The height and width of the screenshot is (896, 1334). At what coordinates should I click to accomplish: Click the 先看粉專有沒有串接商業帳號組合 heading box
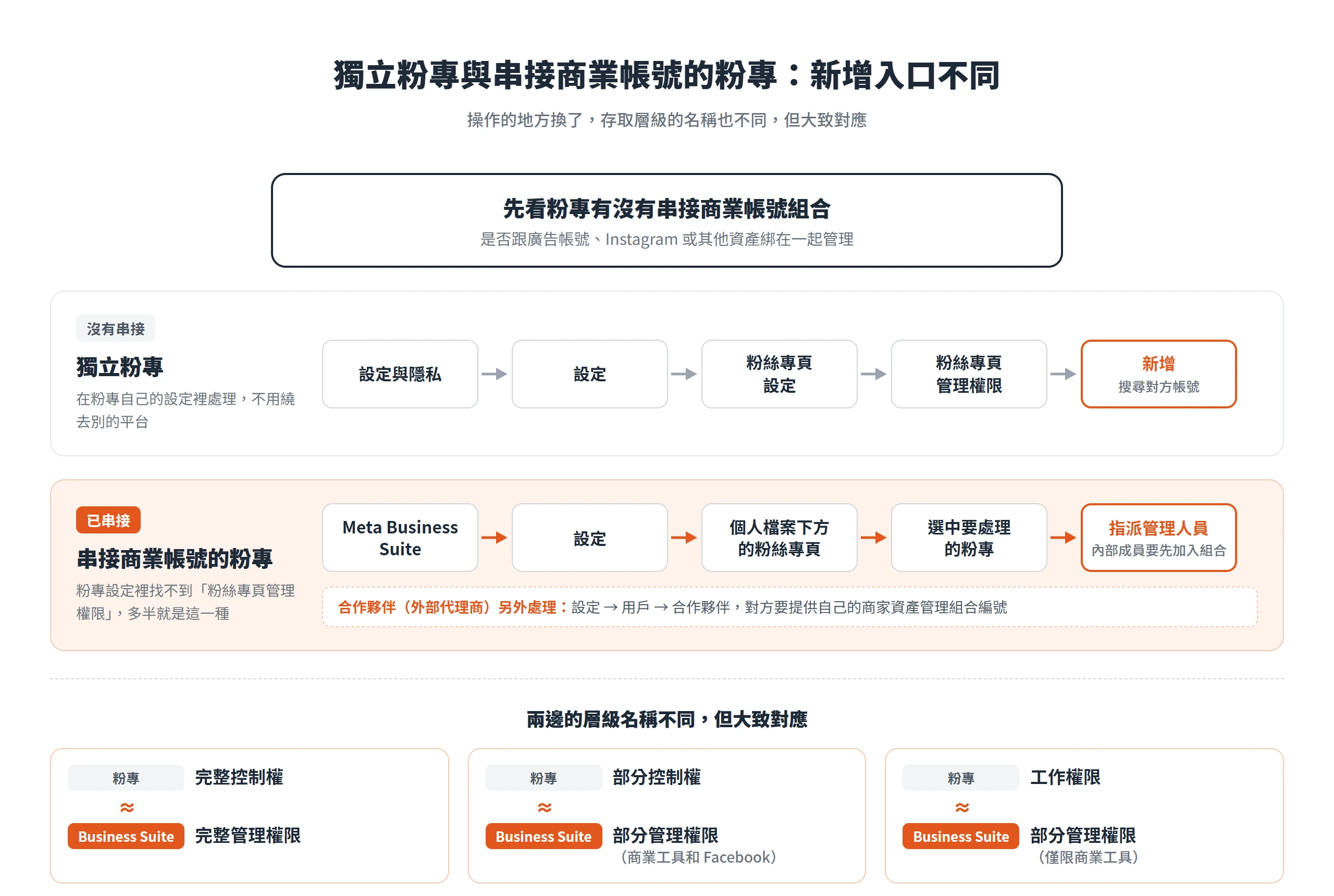point(666,220)
